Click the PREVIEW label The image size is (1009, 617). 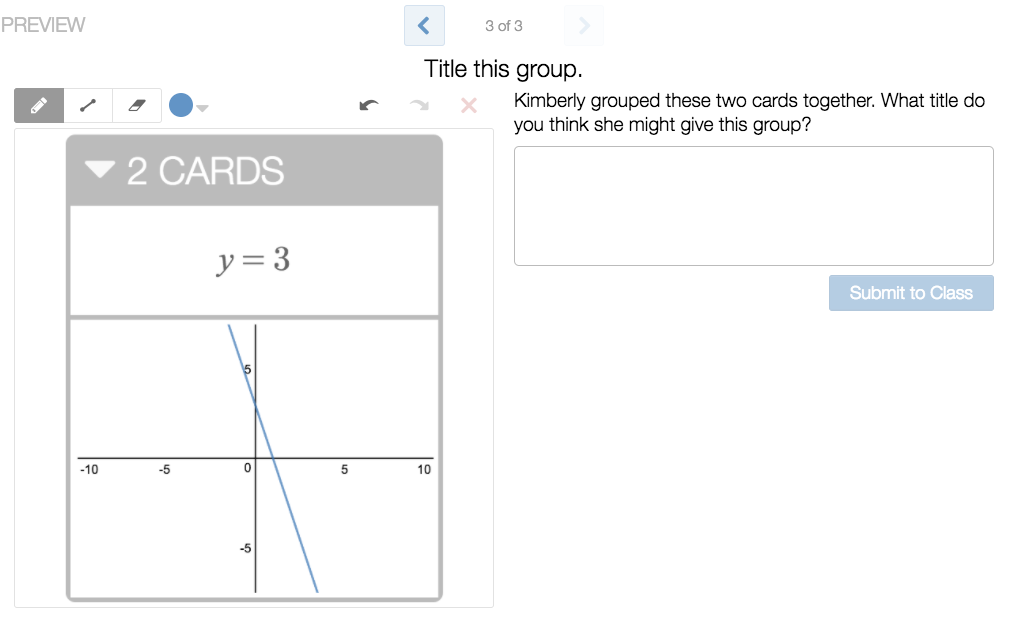(44, 24)
